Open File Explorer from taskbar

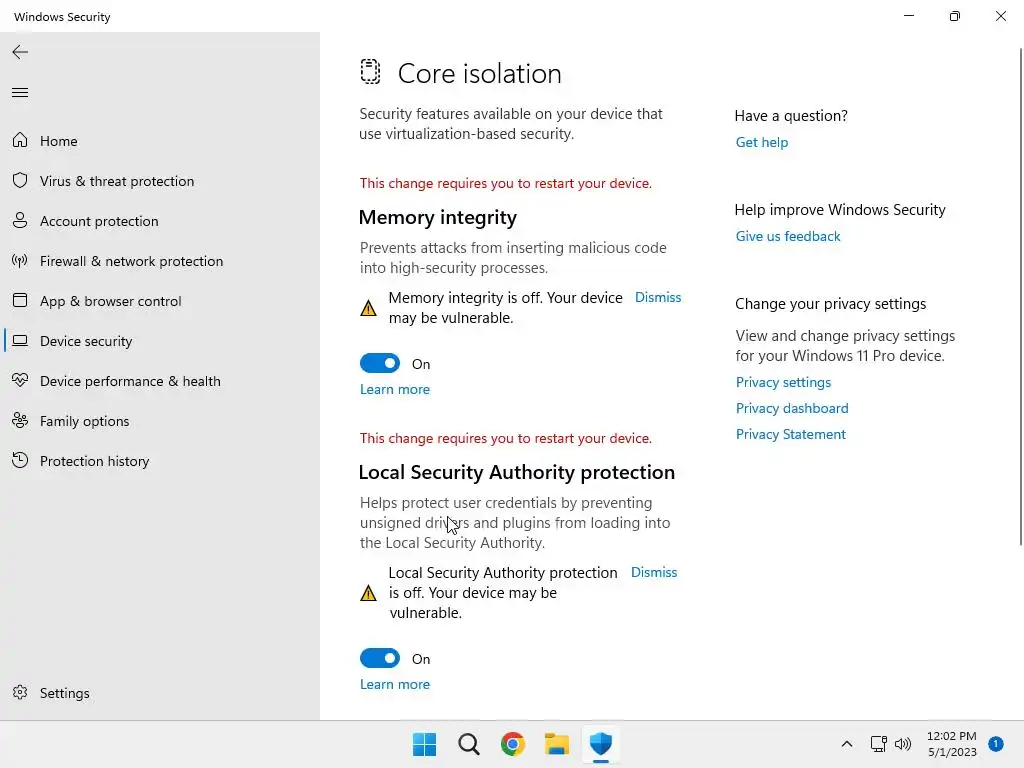[x=557, y=744]
